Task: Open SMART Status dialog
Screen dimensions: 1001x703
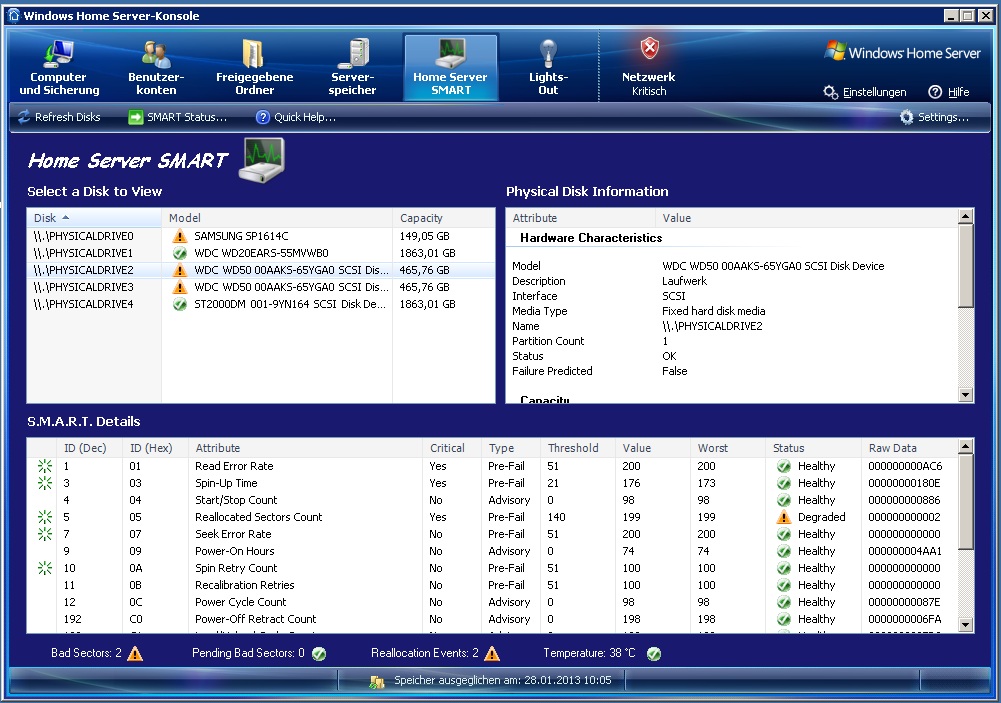Action: tap(177, 117)
